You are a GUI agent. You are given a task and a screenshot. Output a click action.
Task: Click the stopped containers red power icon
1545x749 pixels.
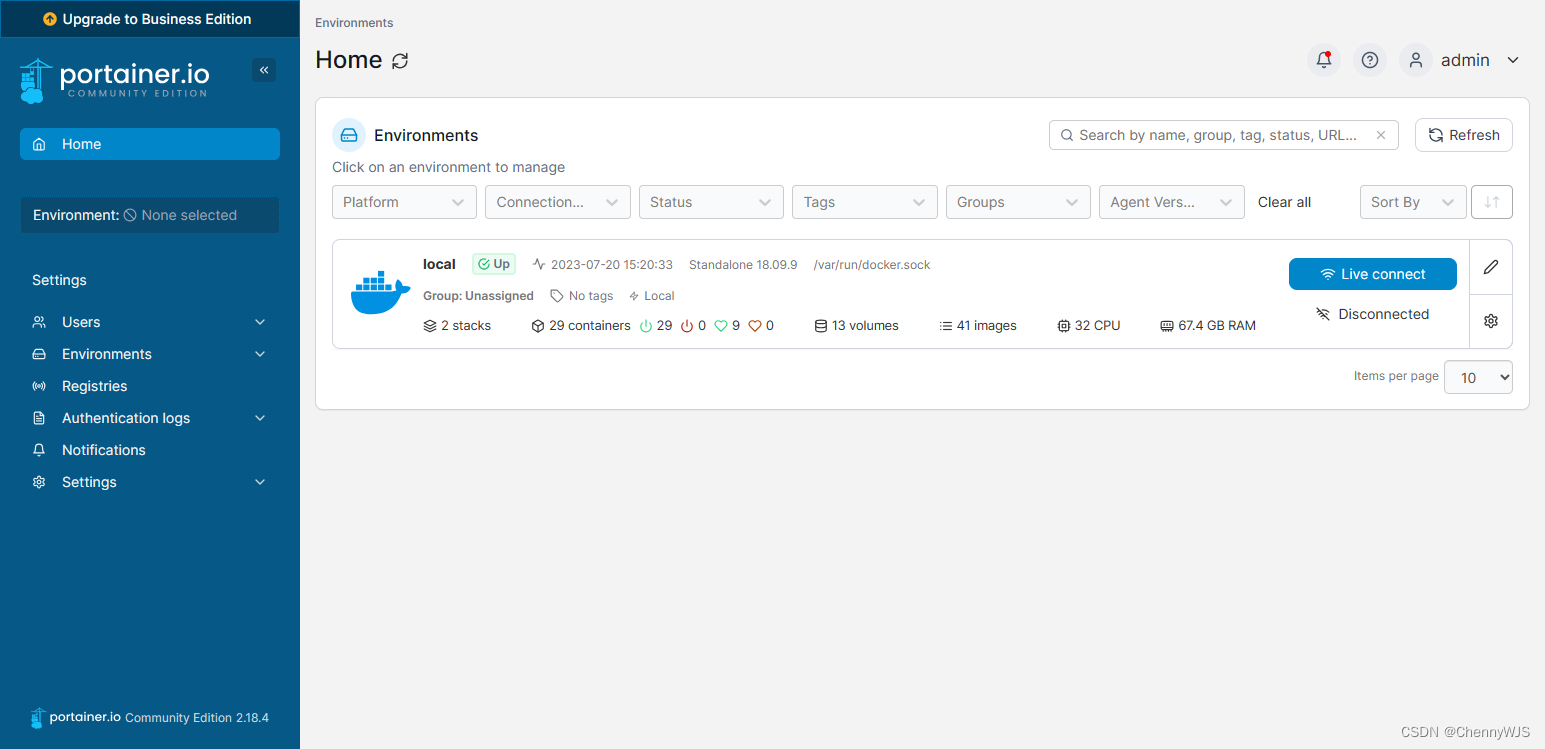pyautogui.click(x=687, y=326)
